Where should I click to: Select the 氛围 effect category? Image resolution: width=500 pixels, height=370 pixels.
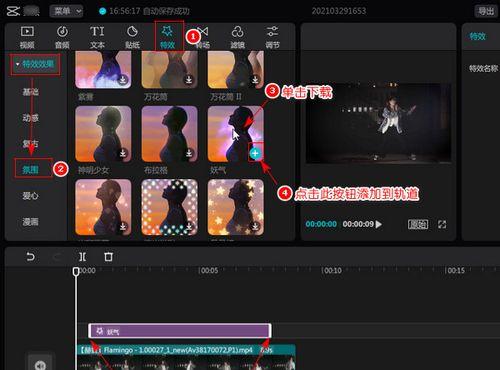30,170
